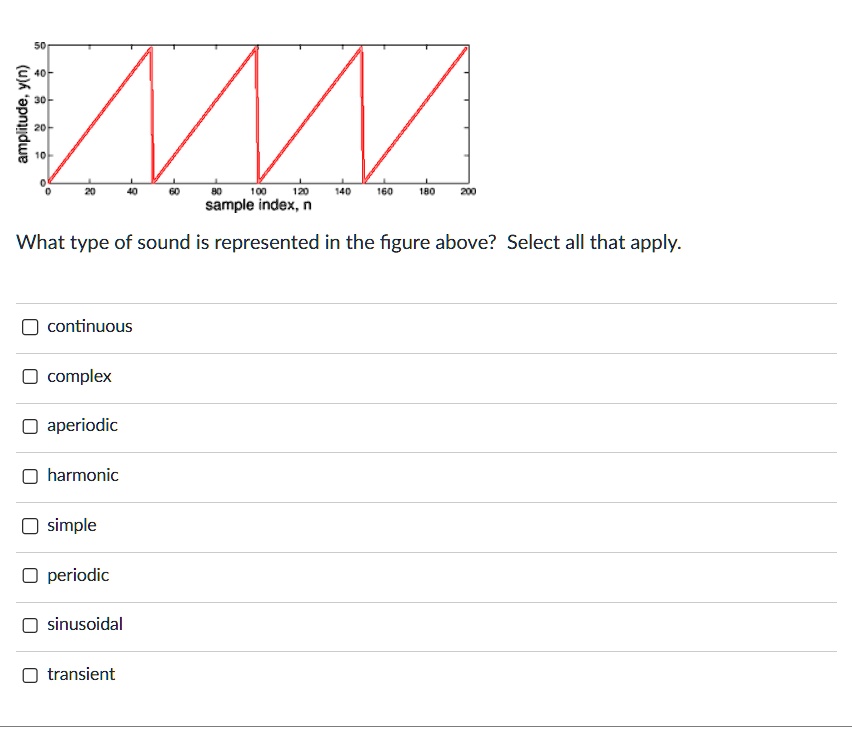Tick the 'complex' option checkbox
This screenshot has height=732, width=852.
30,377
